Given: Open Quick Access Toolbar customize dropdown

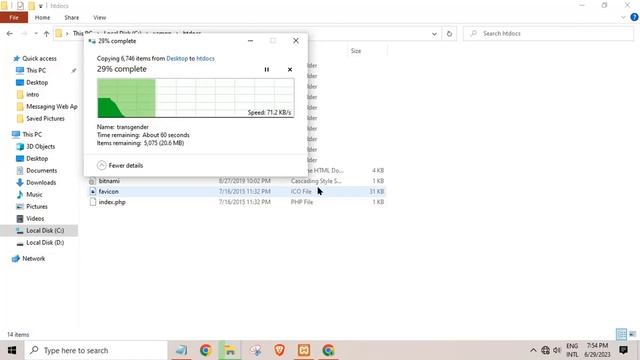Looking at the screenshot, I should pos(41,6).
